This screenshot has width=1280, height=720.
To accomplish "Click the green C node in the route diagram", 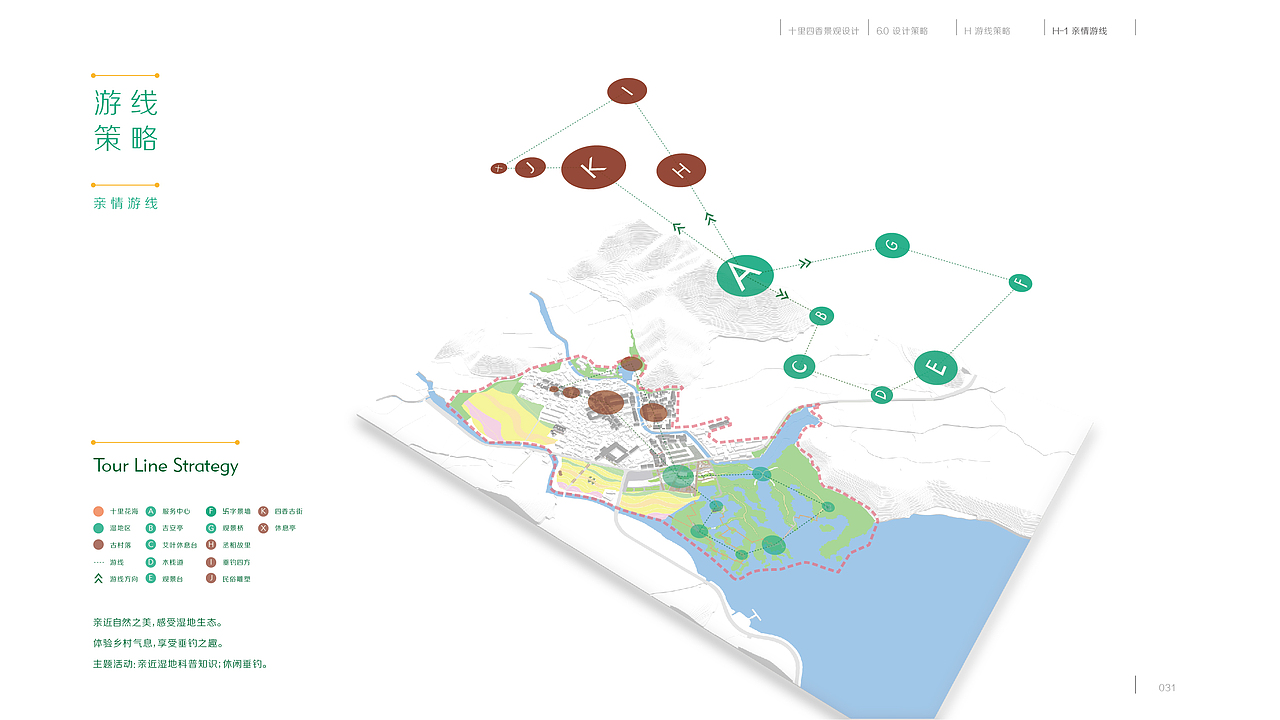I will (x=799, y=367).
